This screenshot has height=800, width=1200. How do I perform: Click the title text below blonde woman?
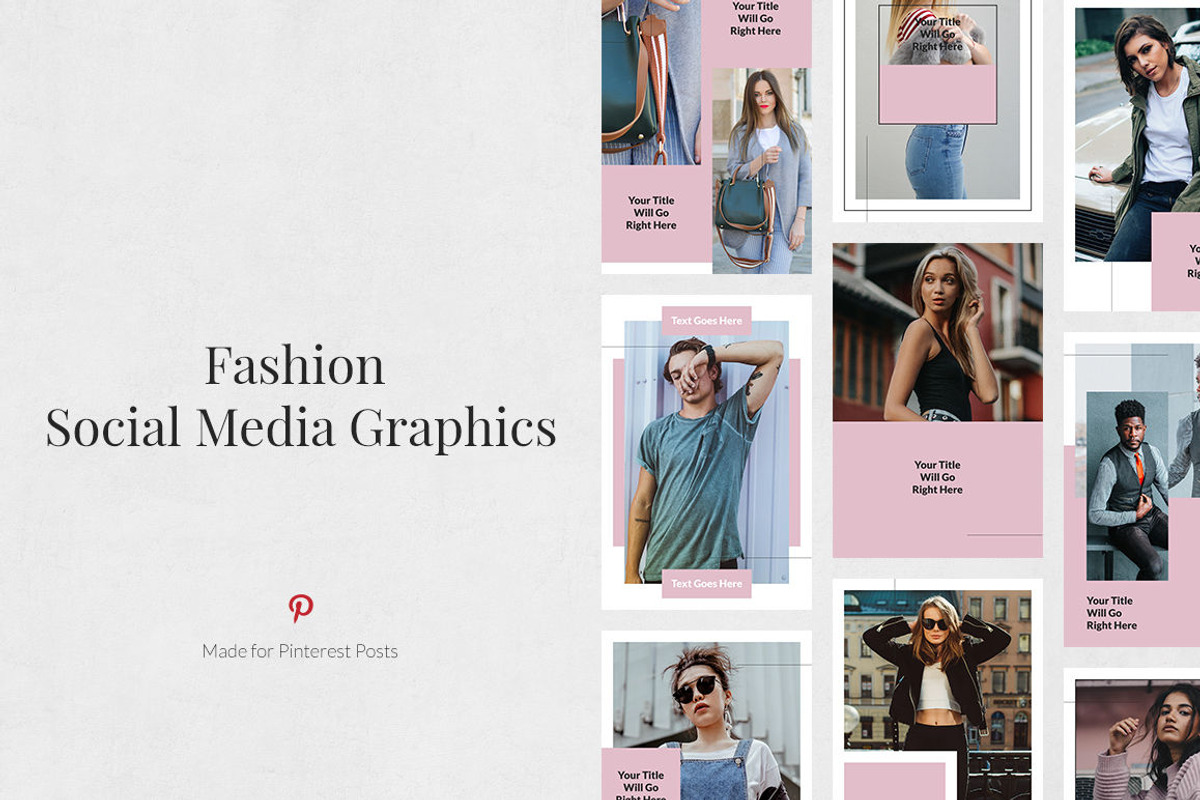pyautogui.click(x=937, y=477)
